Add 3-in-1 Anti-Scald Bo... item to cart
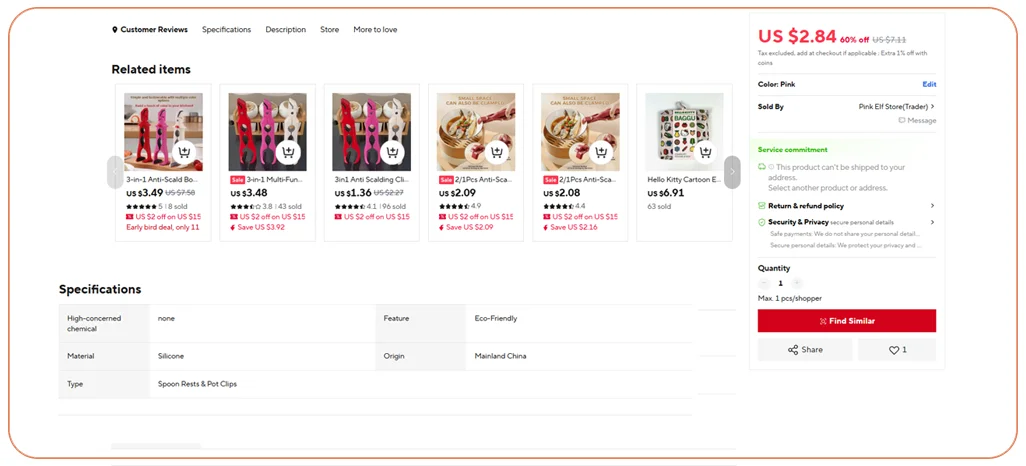 click(x=184, y=152)
